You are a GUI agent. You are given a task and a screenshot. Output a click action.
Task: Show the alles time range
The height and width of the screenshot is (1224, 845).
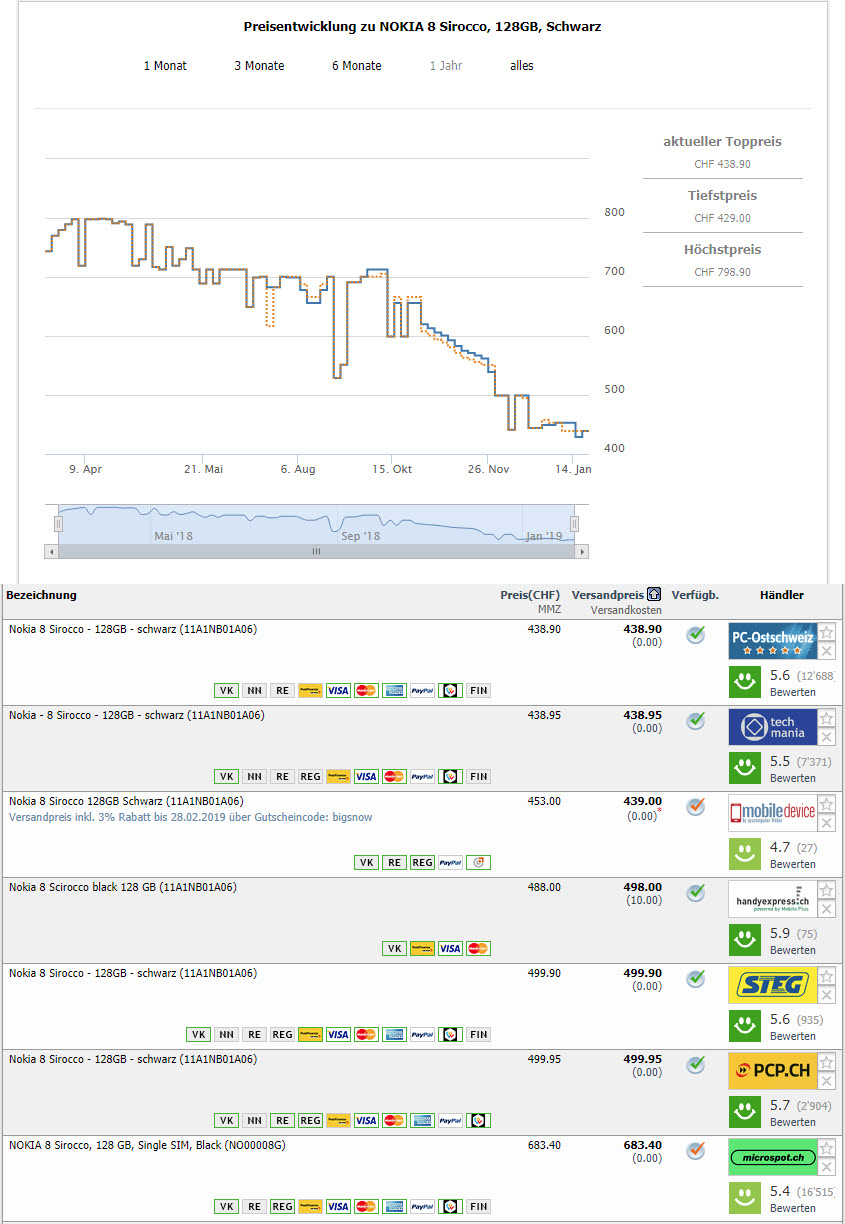pyautogui.click(x=522, y=66)
